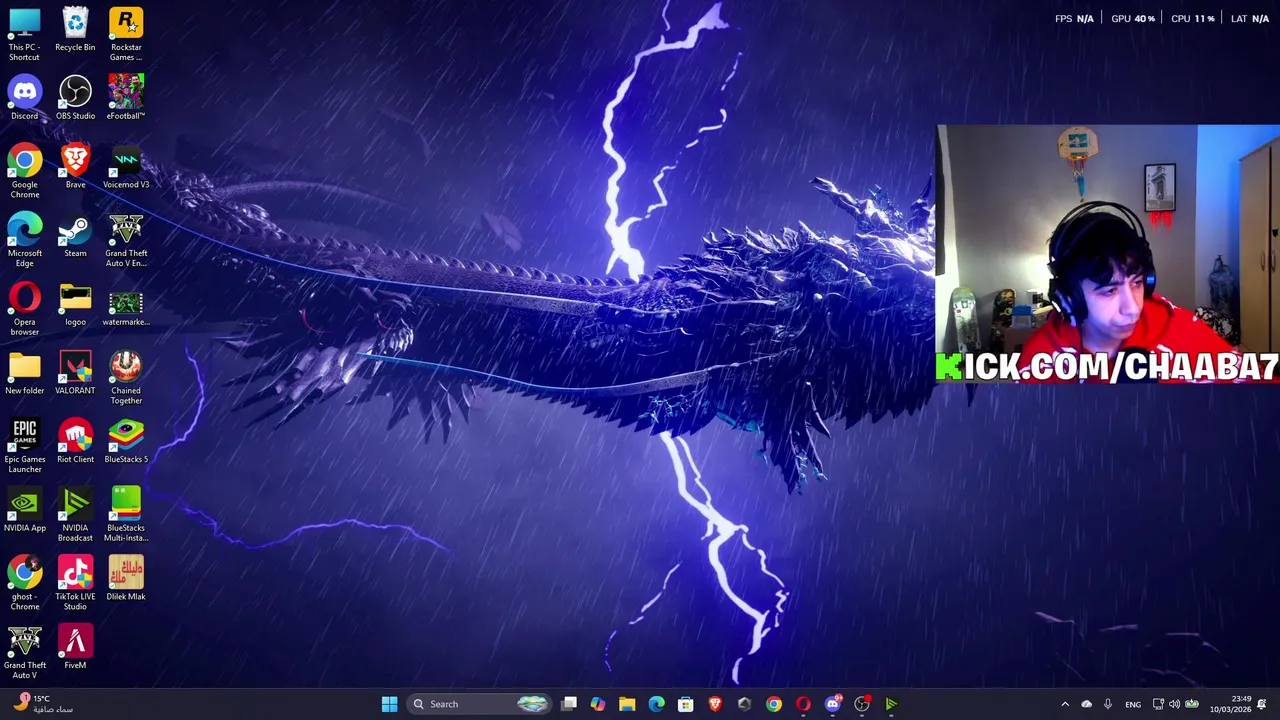Open the volume speaker tray icon
The height and width of the screenshot is (720, 1280).
point(1174,704)
